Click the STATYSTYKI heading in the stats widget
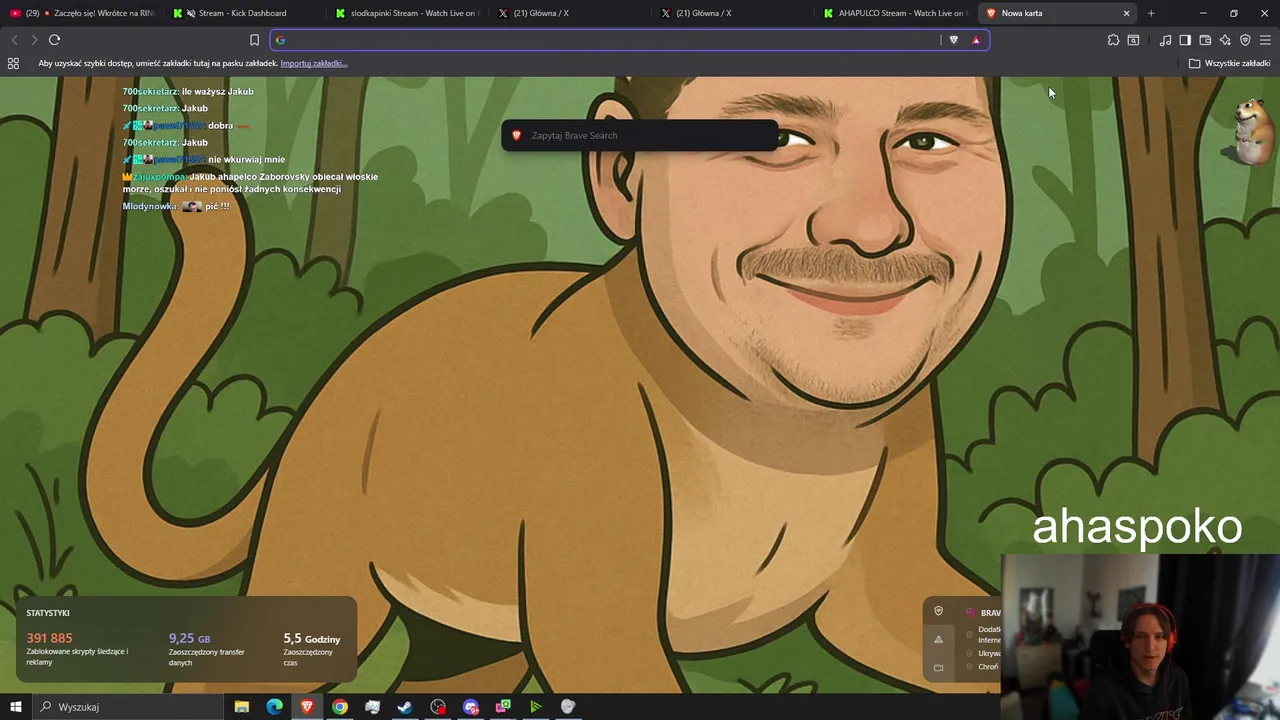 tap(48, 613)
